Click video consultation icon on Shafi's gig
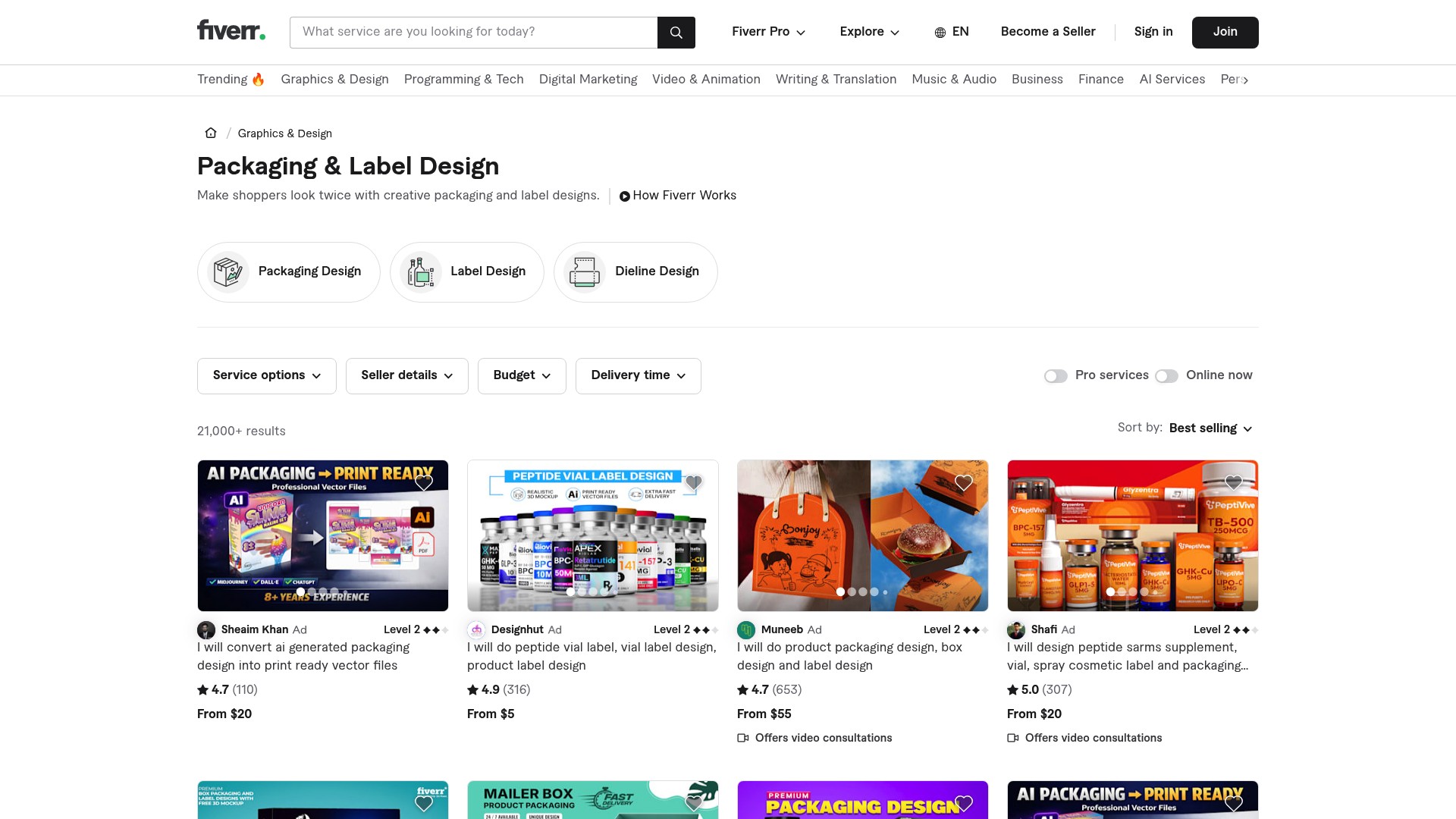This screenshot has height=819, width=1456. click(1013, 739)
